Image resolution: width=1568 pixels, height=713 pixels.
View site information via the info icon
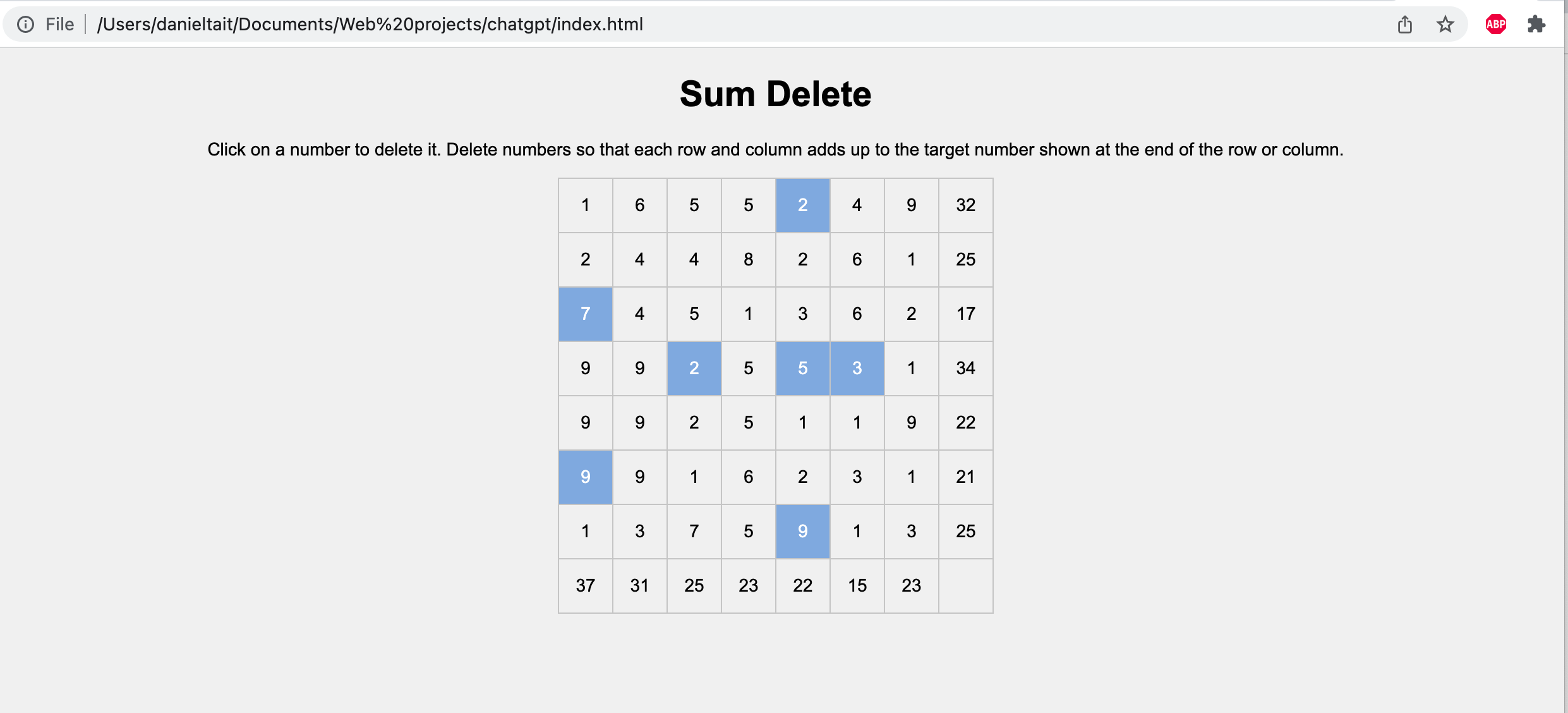pyautogui.click(x=25, y=25)
